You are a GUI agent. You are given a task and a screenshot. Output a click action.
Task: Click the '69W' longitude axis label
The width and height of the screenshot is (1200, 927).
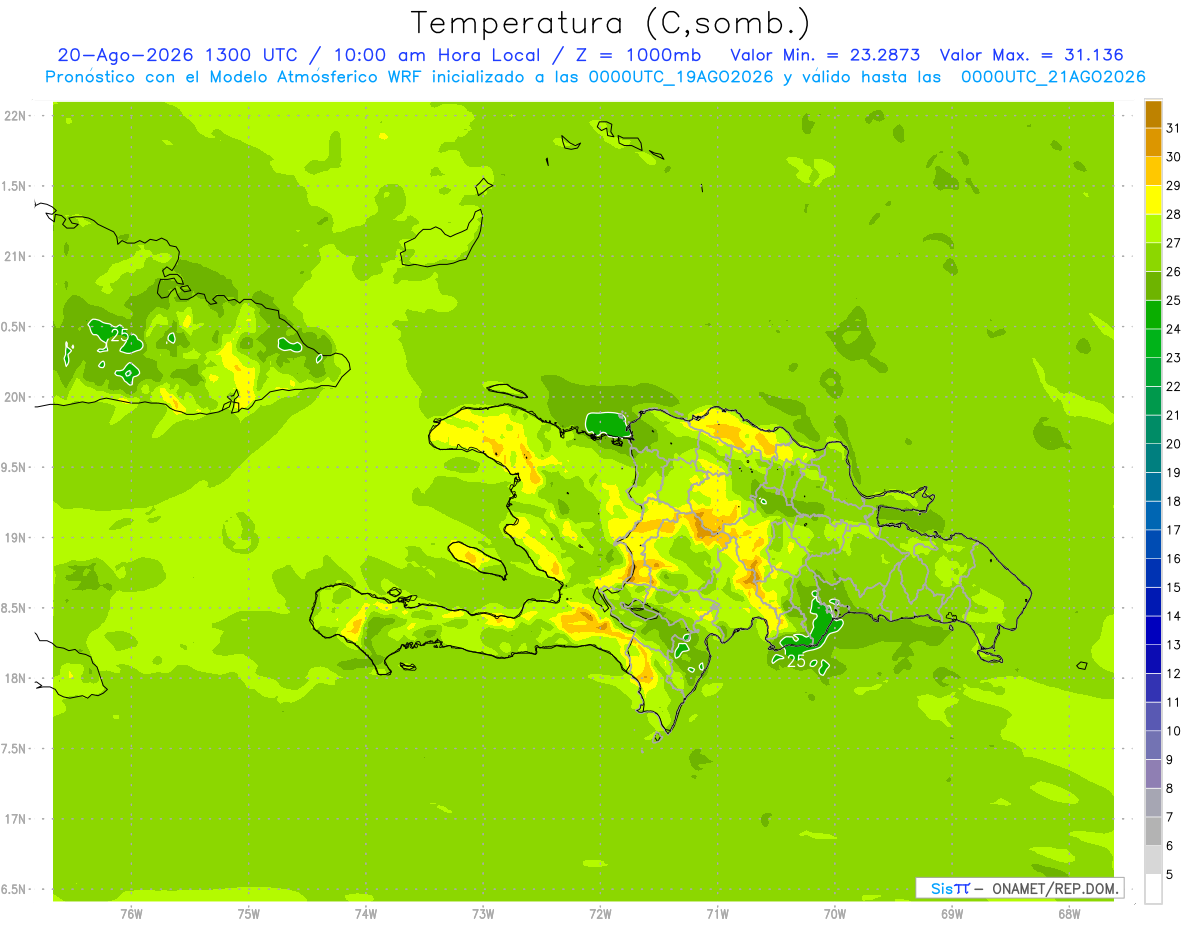[952, 913]
